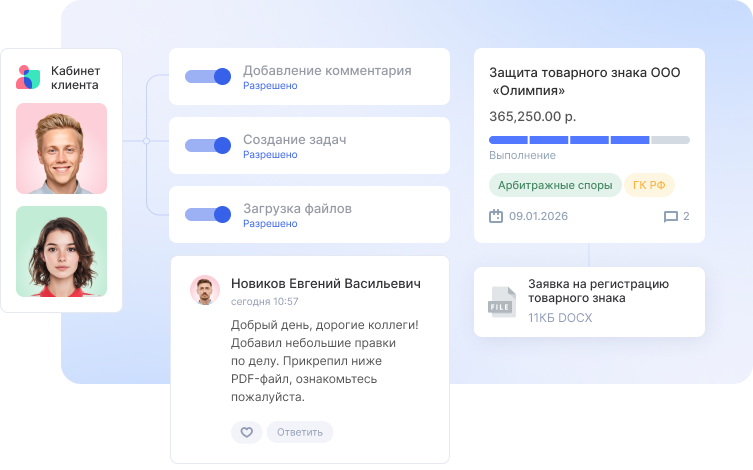This screenshot has width=753, height=470.
Task: Turn off the Загрузка файлов switch
Action: [208, 215]
